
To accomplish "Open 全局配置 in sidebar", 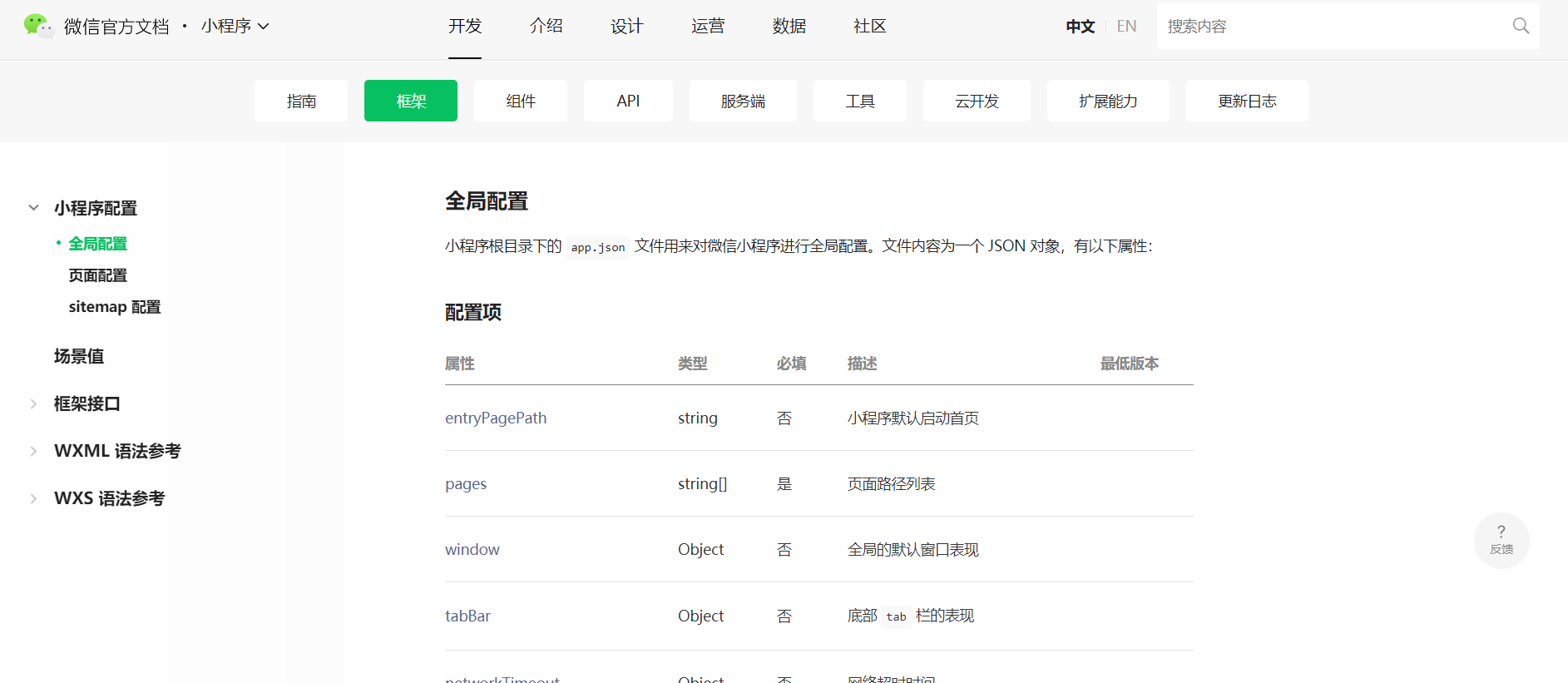I will 98,244.
